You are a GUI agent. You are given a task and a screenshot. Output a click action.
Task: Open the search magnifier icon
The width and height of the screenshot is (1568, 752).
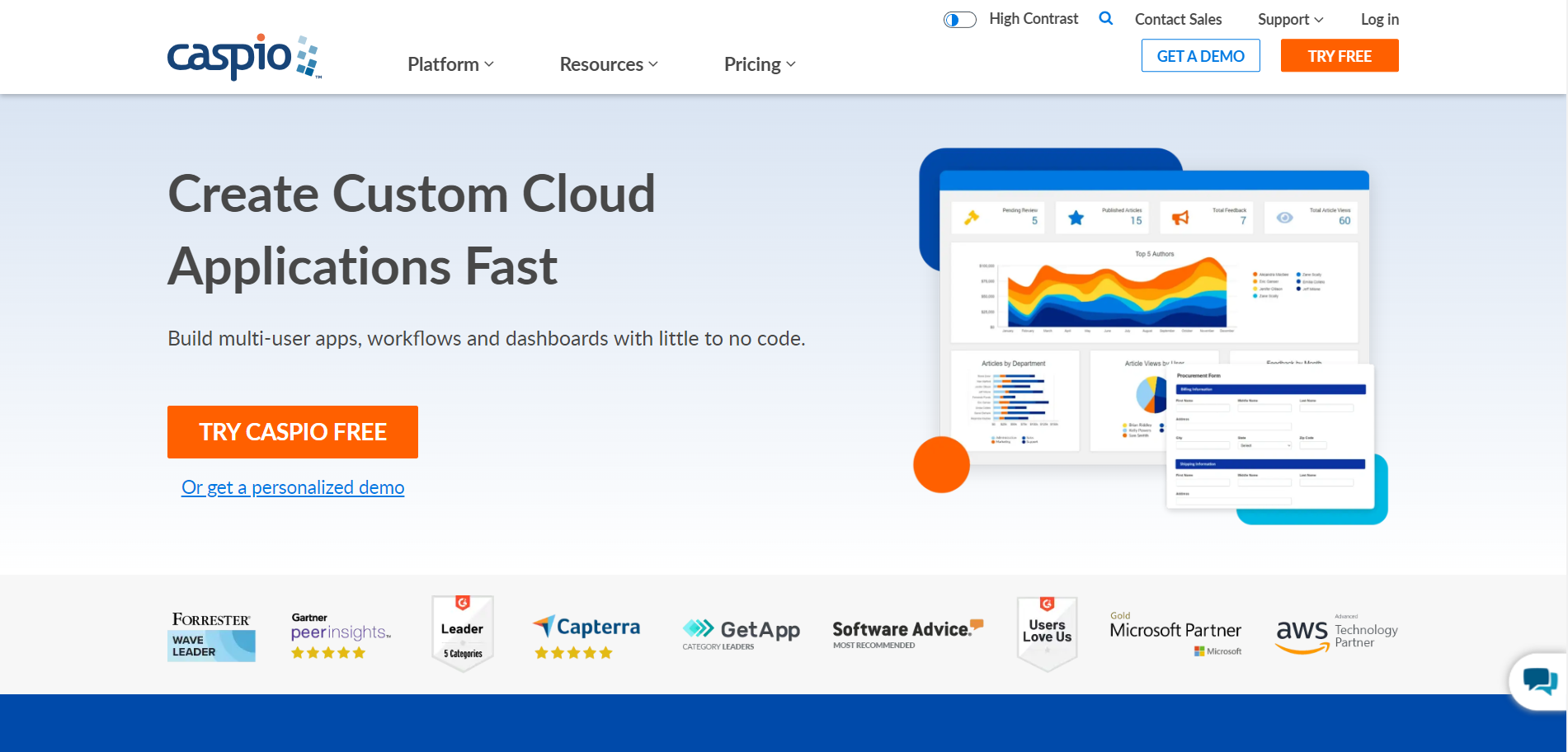click(1106, 18)
